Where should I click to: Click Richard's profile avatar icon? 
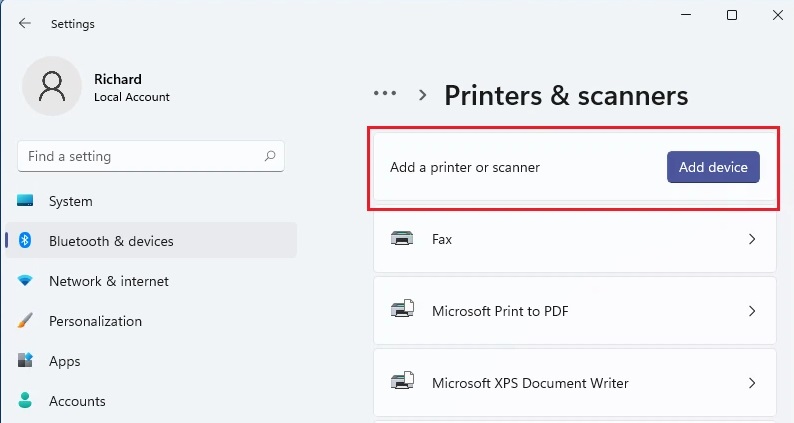[50, 86]
